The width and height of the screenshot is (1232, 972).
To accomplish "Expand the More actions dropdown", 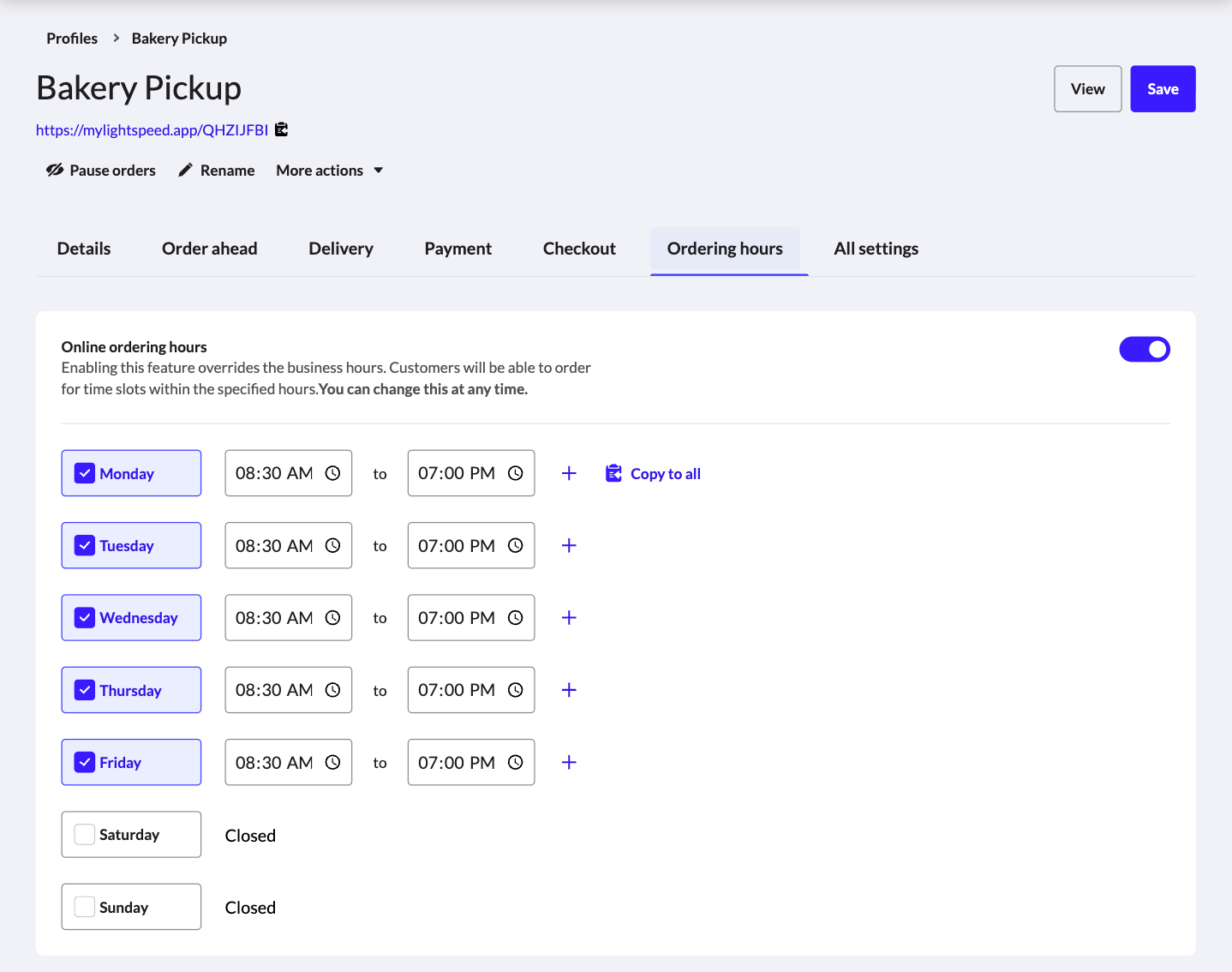I will point(328,170).
